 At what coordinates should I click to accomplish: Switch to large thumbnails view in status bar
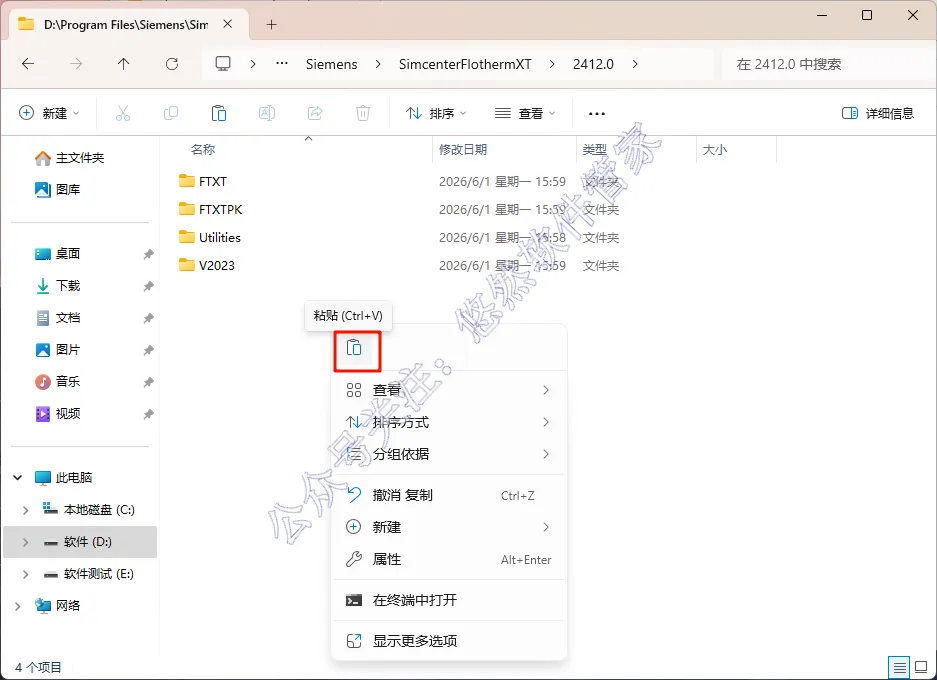tap(921, 667)
